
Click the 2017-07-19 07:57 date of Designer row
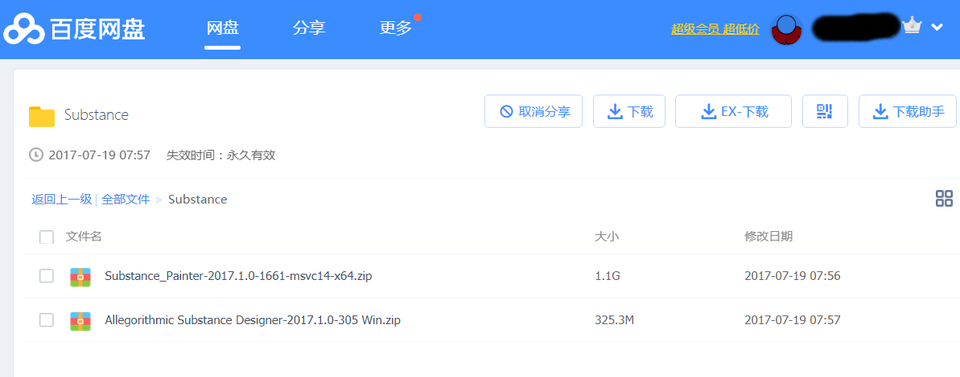(792, 319)
